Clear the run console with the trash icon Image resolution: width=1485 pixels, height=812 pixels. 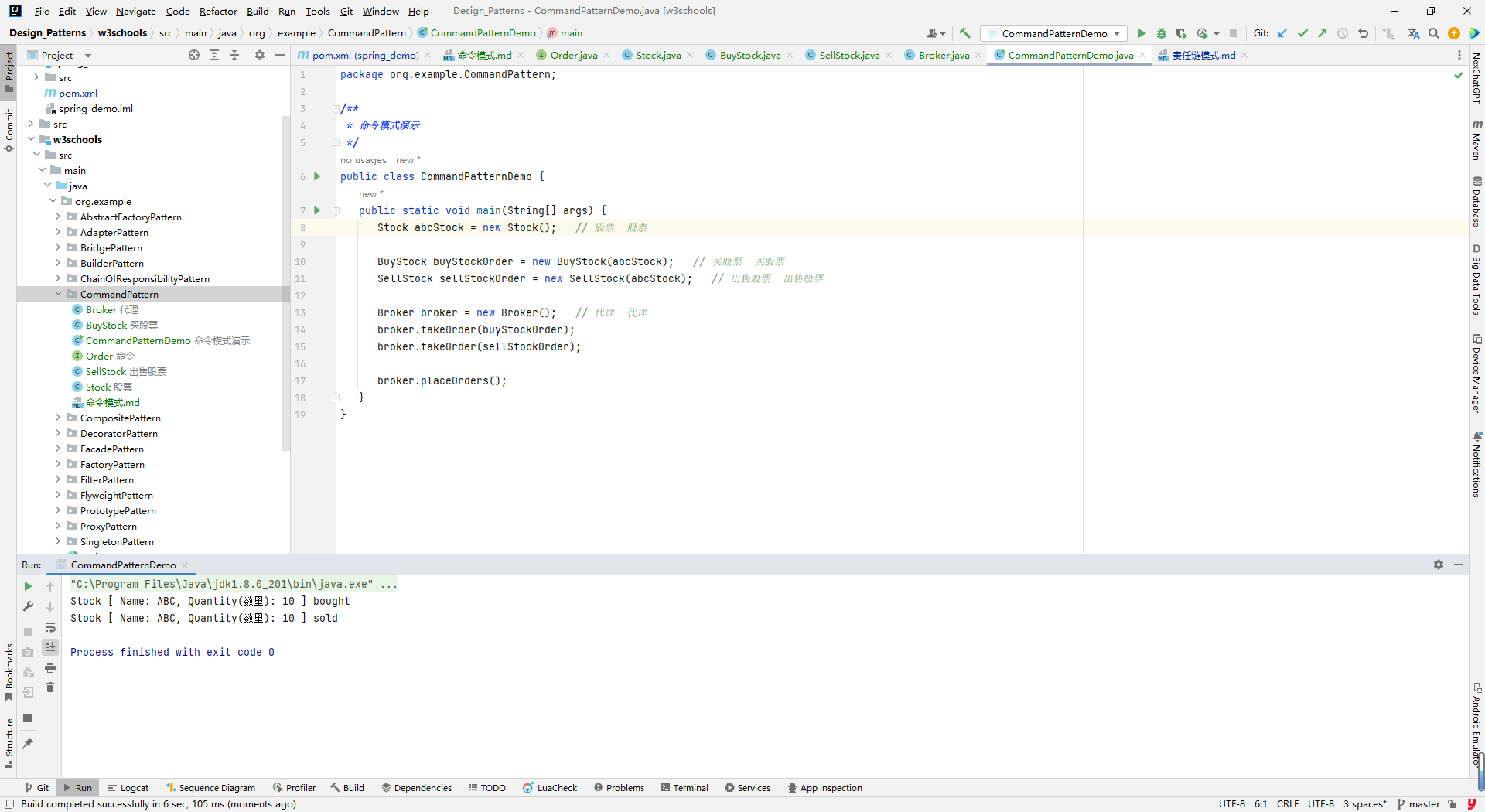pos(50,687)
